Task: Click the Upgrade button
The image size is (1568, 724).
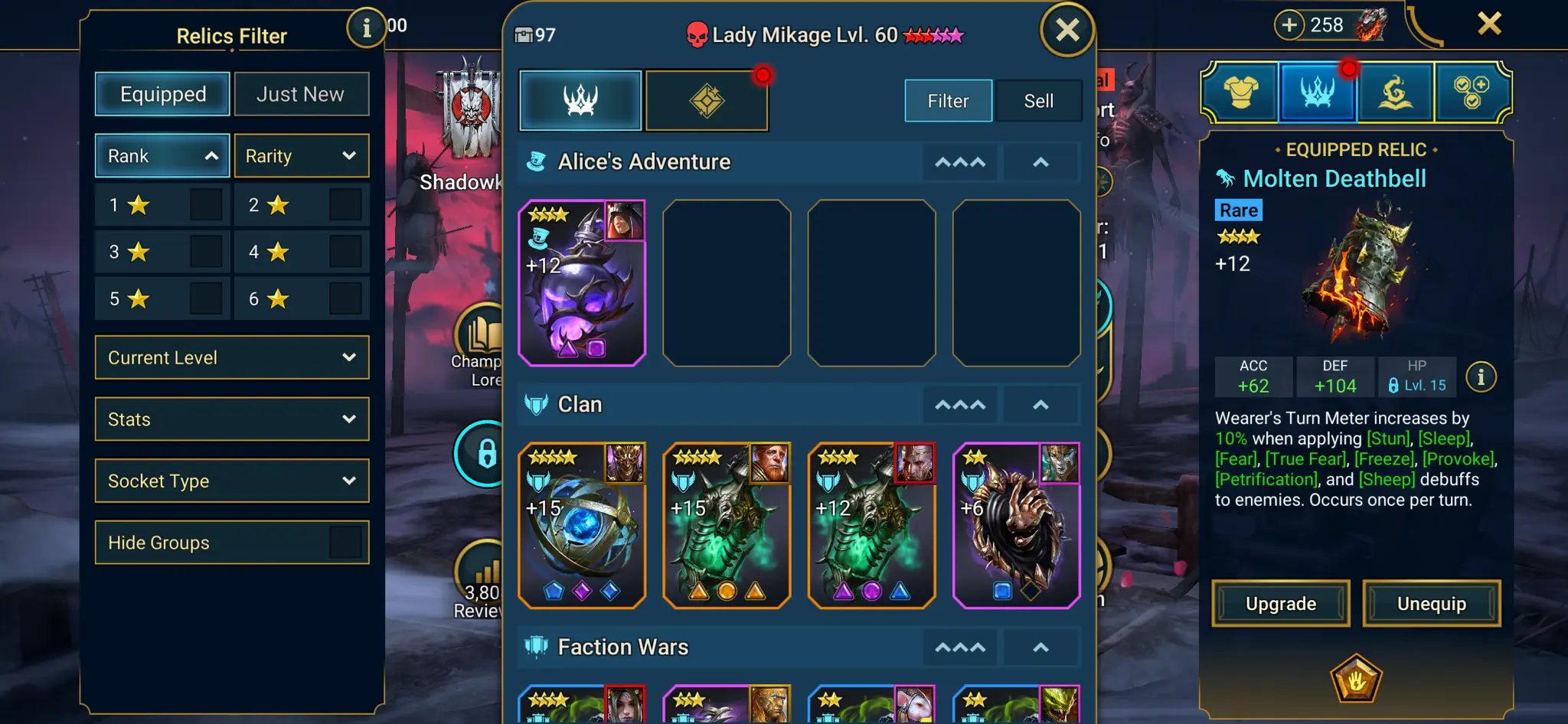Action: click(1281, 604)
